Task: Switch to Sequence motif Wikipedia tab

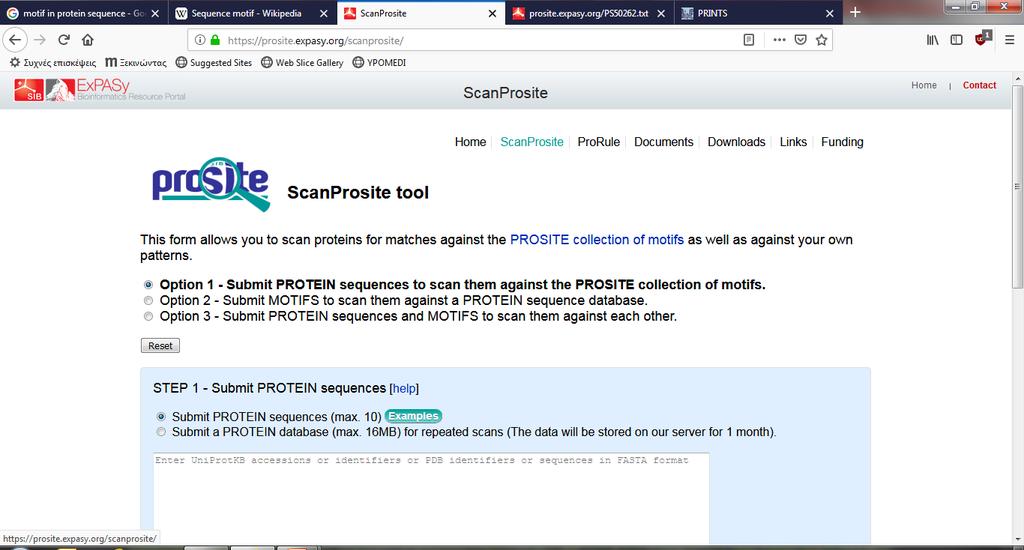Action: (x=246, y=13)
